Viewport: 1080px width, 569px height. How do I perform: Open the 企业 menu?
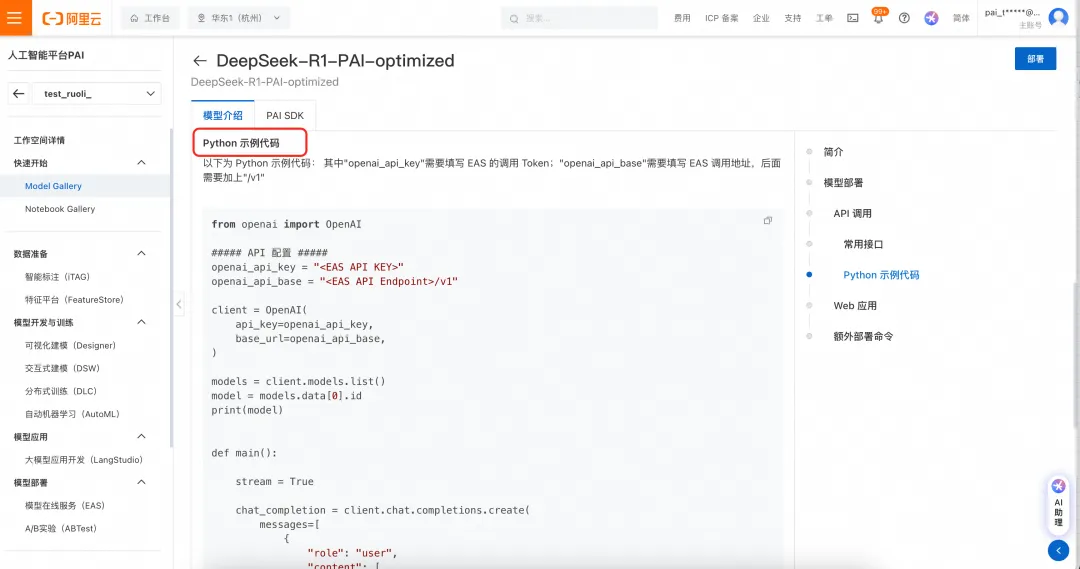click(x=761, y=19)
